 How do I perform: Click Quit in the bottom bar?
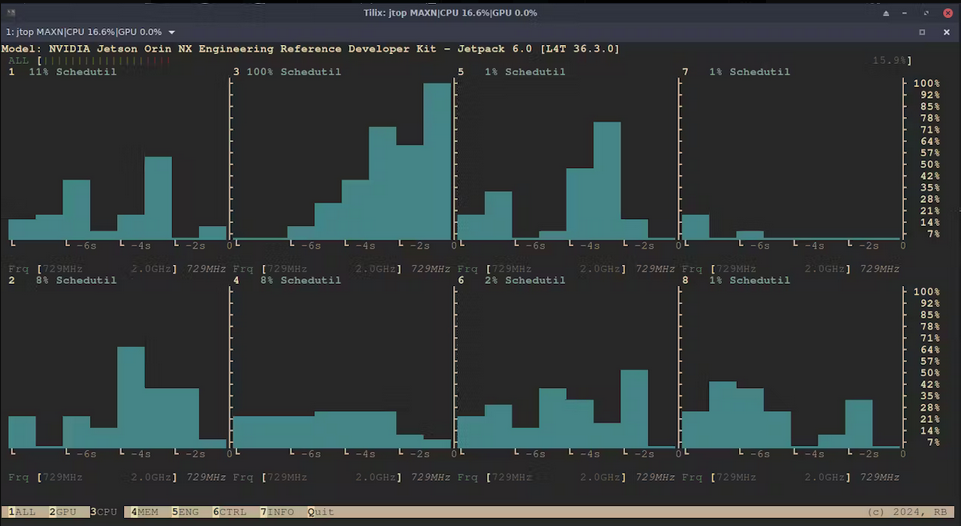pos(321,512)
